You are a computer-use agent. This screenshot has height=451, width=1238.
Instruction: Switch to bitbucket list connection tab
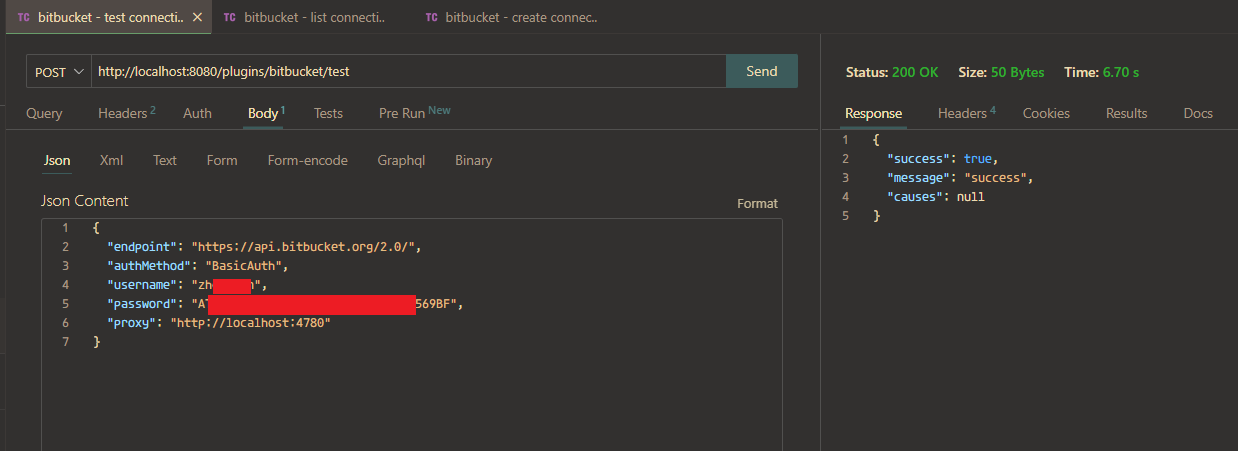[x=305, y=18]
